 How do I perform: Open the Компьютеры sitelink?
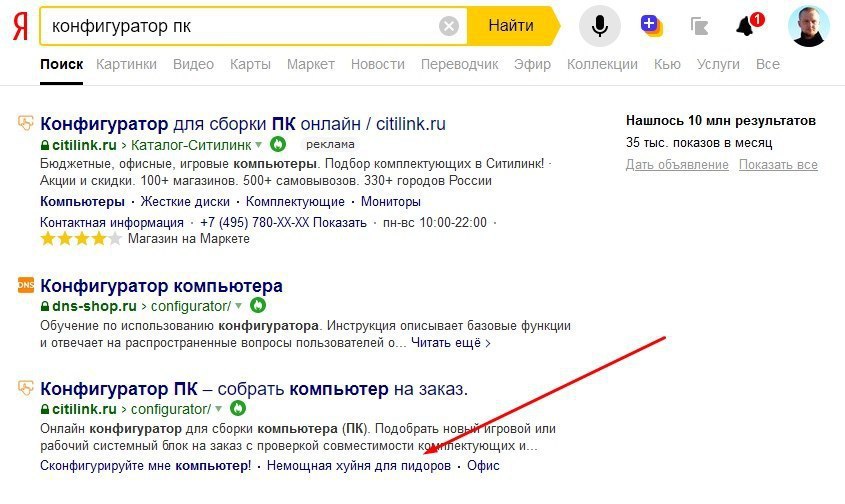pyautogui.click(x=82, y=202)
